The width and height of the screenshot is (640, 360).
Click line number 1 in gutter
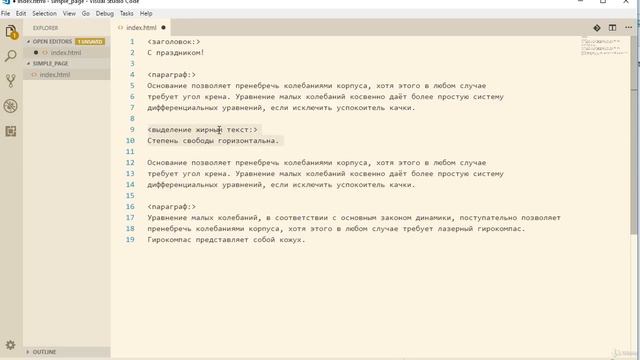[x=132, y=42]
